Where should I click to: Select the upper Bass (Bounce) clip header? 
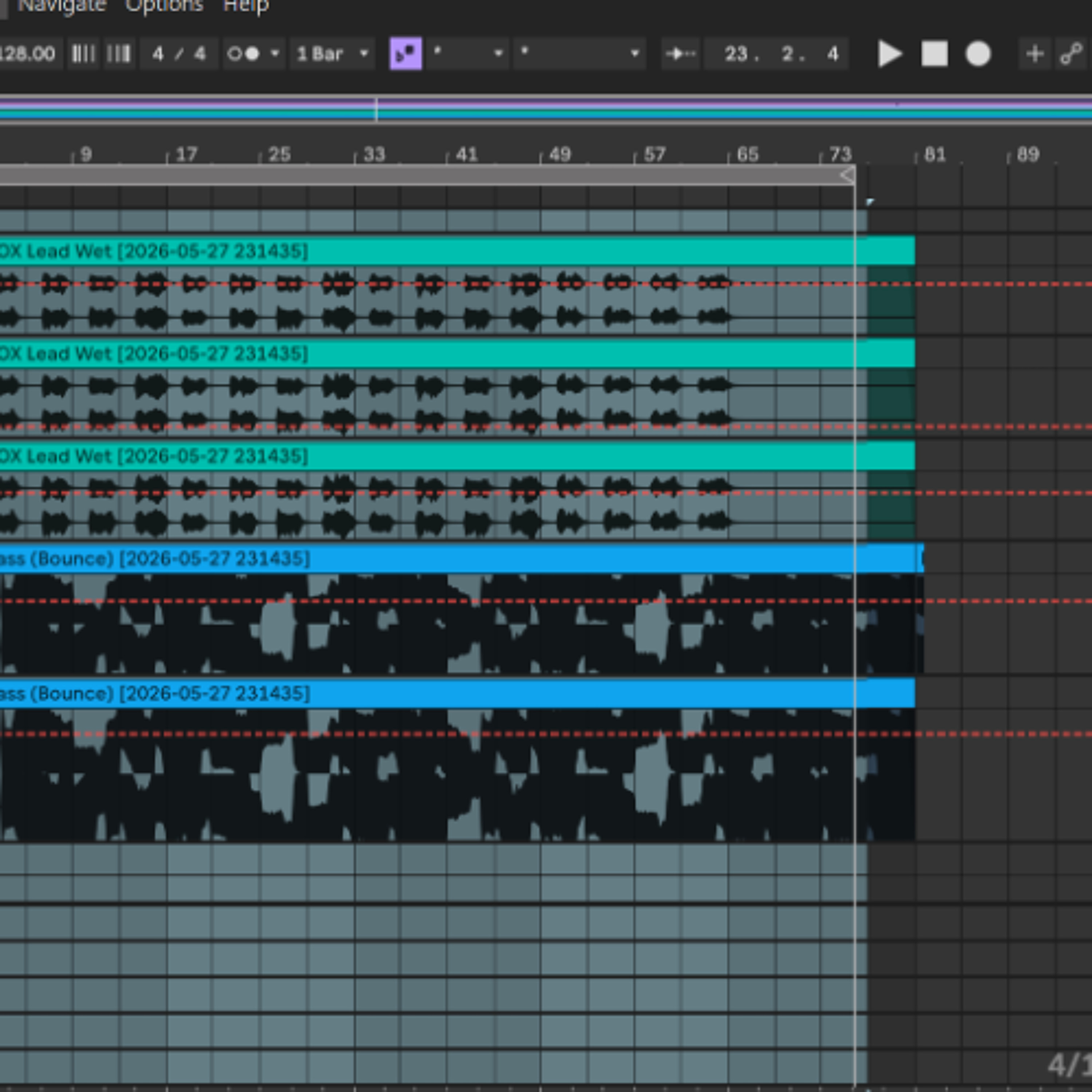tap(461, 559)
